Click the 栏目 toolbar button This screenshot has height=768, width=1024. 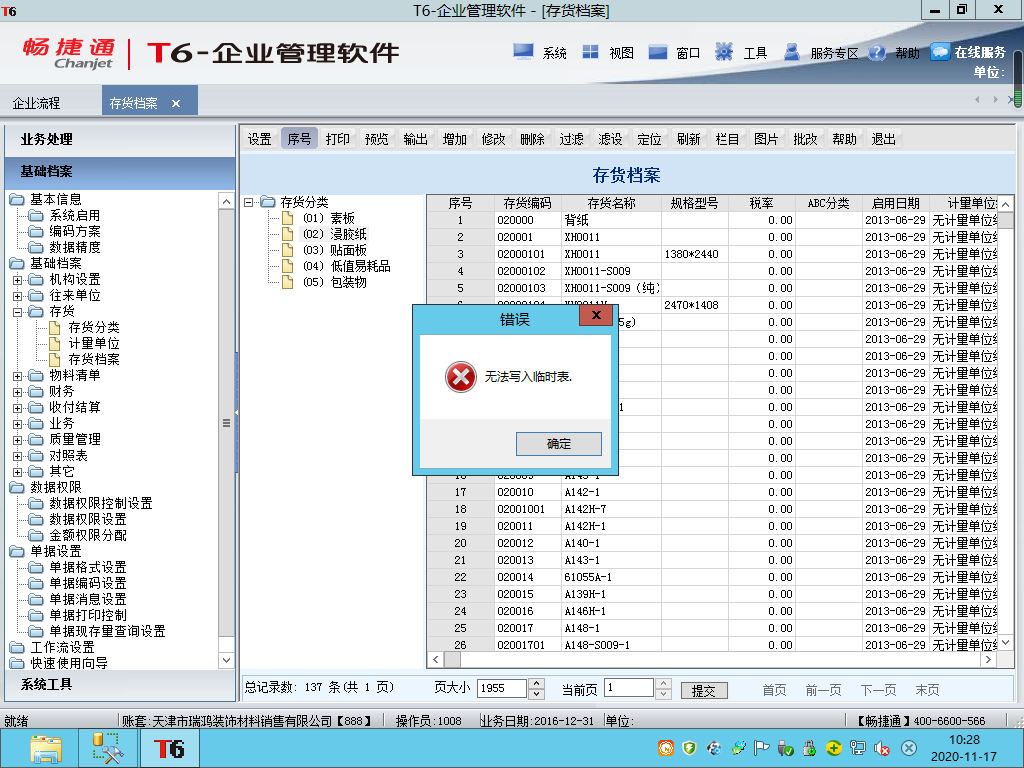[728, 139]
